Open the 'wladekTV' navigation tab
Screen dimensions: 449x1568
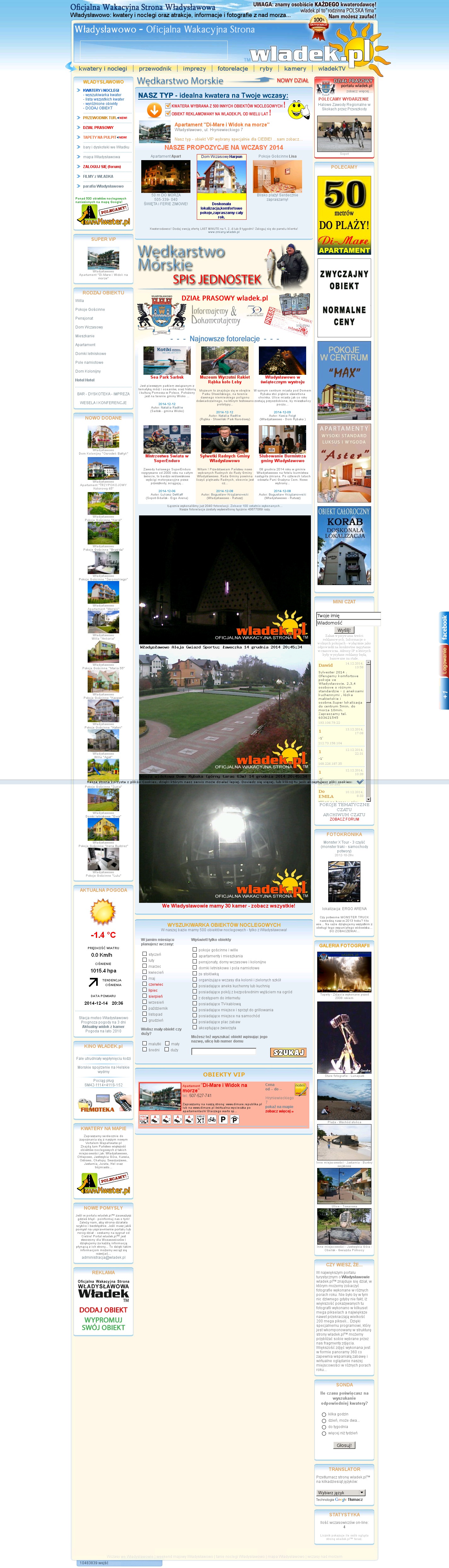pos(331,69)
